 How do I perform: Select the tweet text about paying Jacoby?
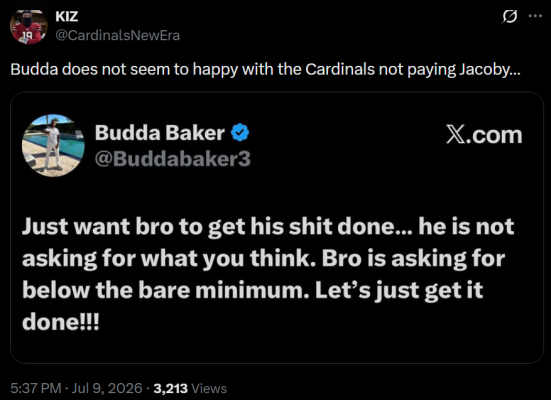(265, 70)
